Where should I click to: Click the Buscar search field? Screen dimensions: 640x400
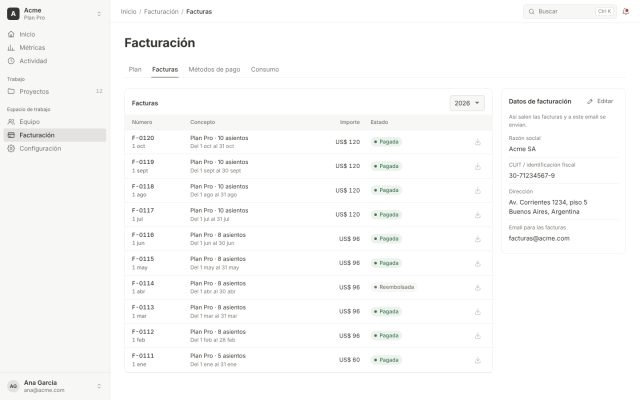(x=570, y=11)
